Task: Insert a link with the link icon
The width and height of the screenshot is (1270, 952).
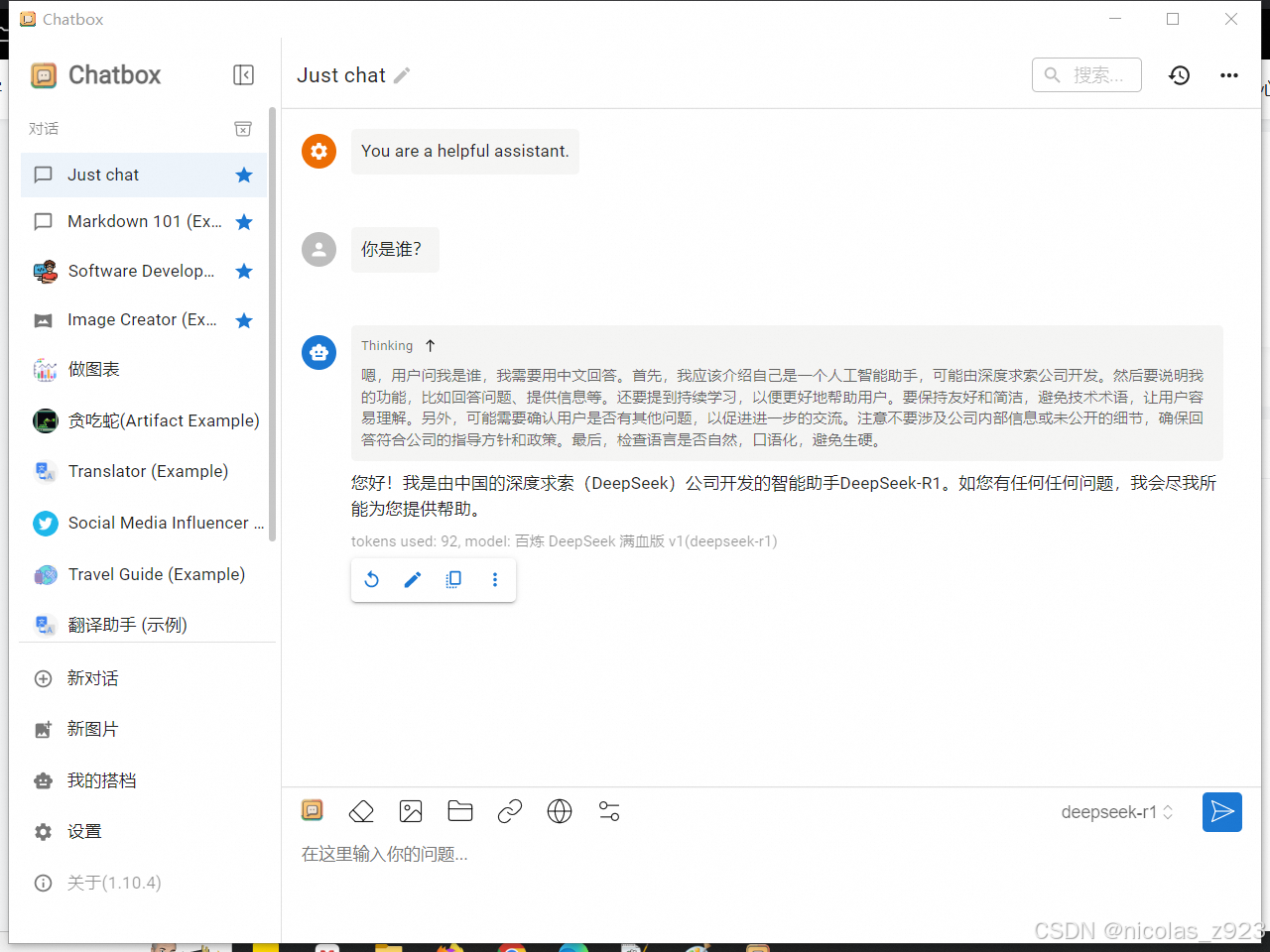Action: 510,811
